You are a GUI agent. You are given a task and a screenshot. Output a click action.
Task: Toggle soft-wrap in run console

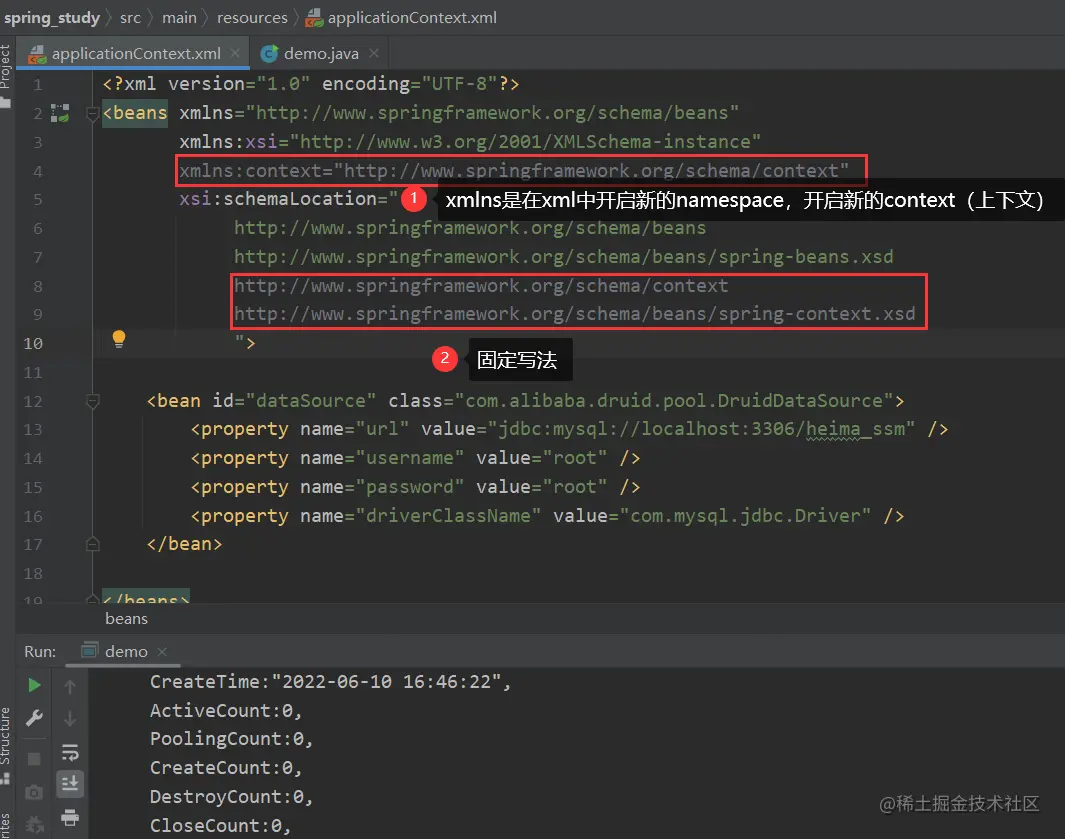coord(70,753)
